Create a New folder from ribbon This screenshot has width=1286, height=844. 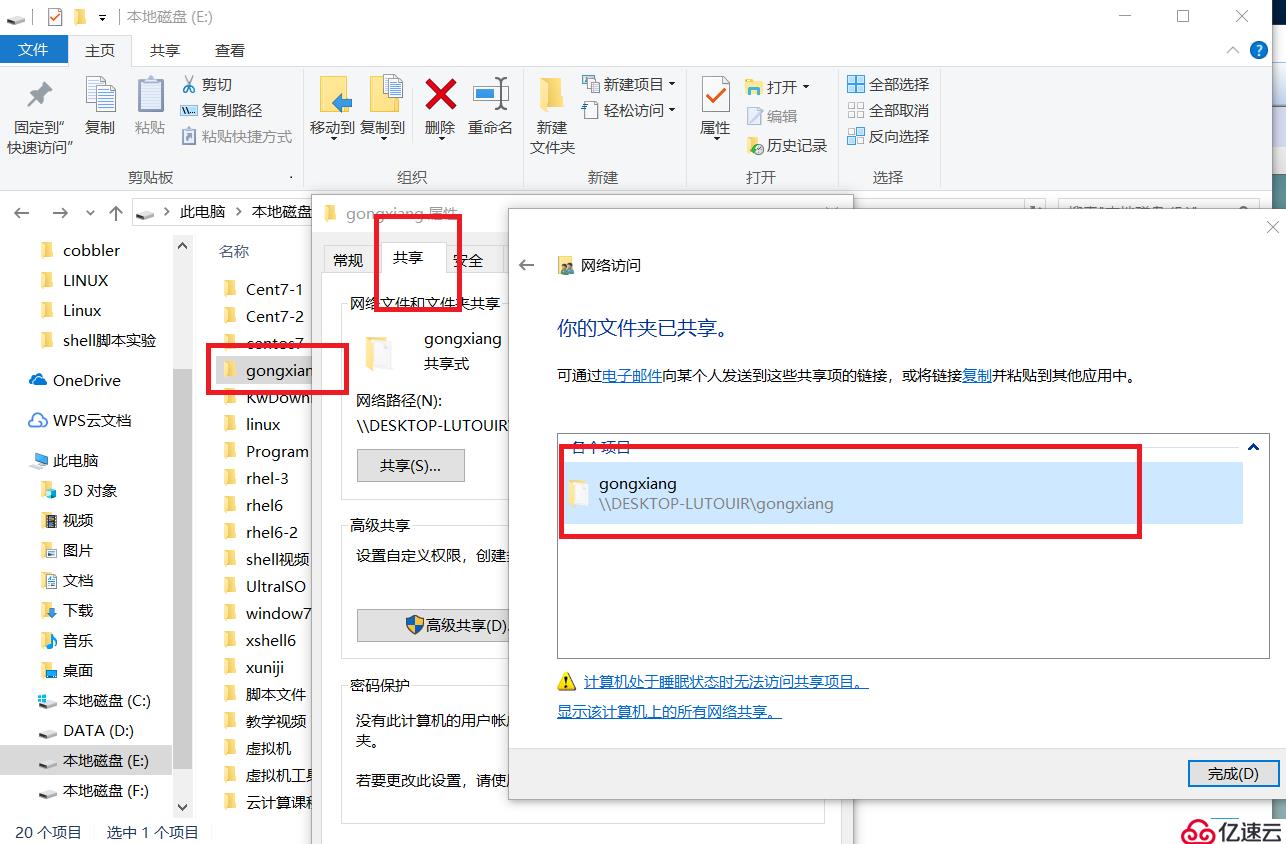tap(552, 116)
